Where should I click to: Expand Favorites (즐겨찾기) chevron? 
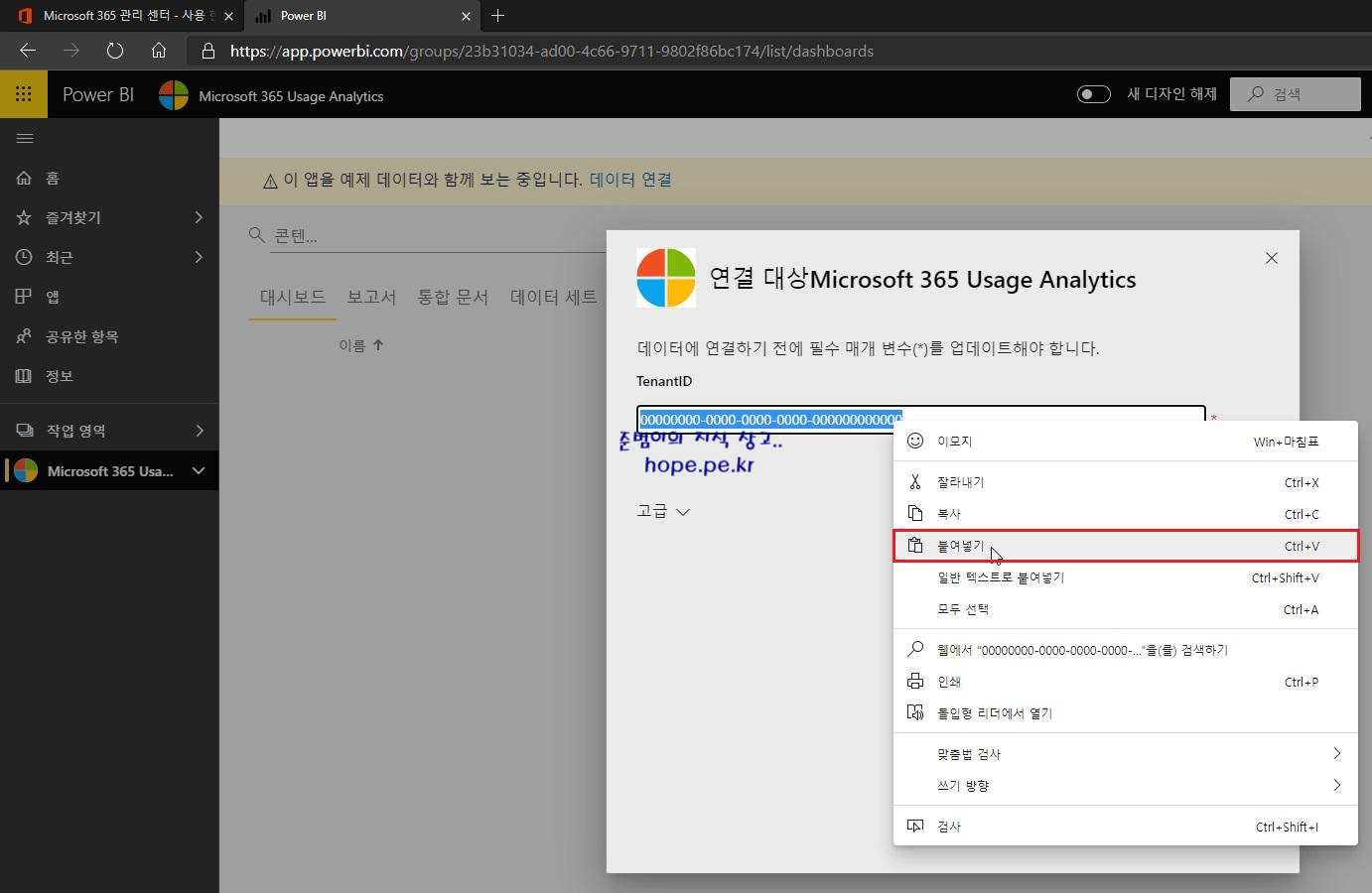(x=199, y=217)
